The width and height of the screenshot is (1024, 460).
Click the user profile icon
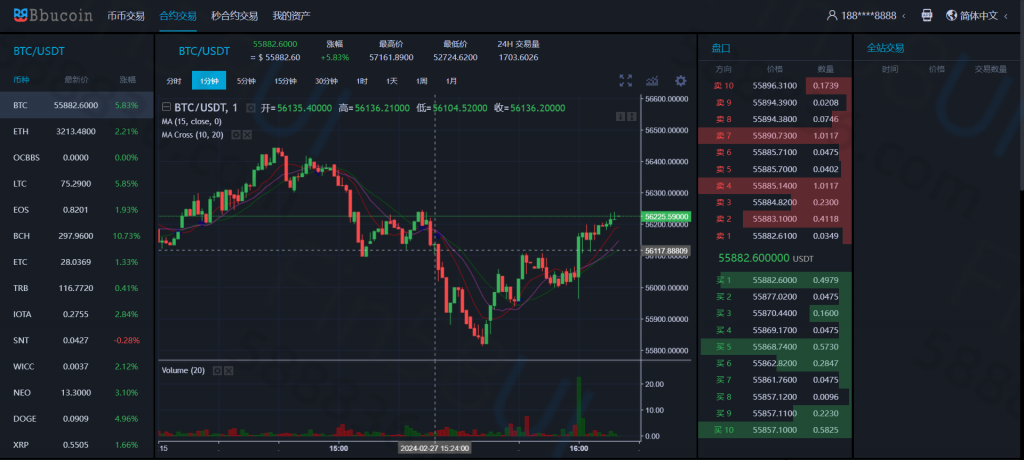[832, 16]
